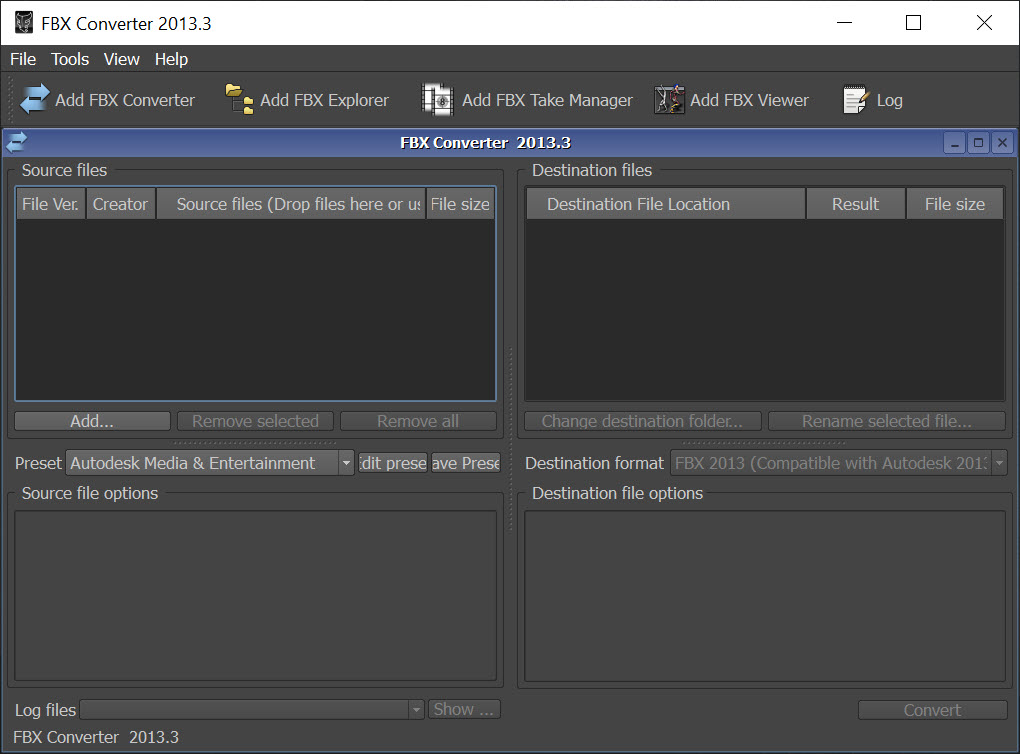Viewport: 1020px width, 754px height.
Task: Open the Add FBX Explorer tool
Action: coord(240,100)
